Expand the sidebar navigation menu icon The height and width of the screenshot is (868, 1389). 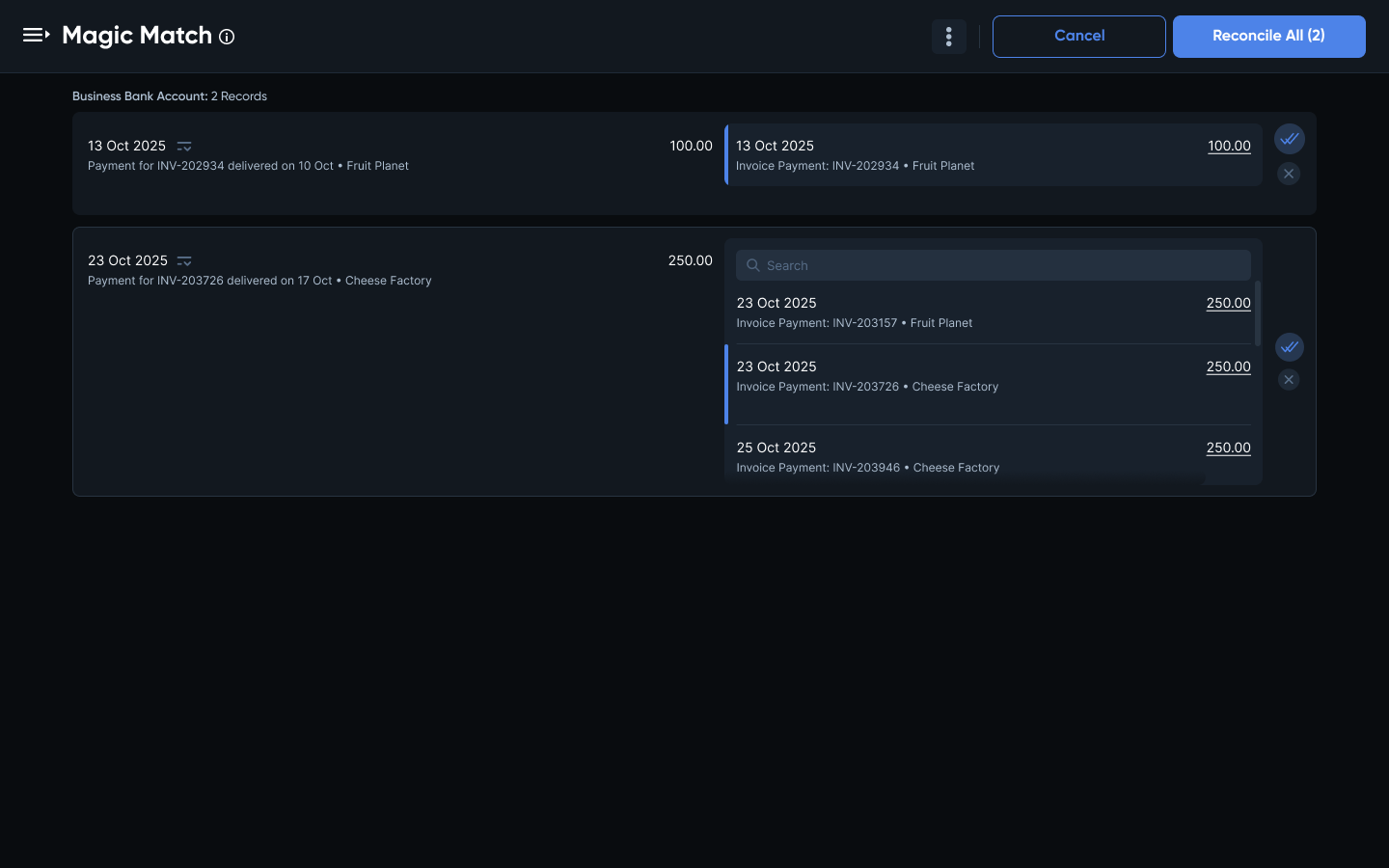[x=36, y=36]
